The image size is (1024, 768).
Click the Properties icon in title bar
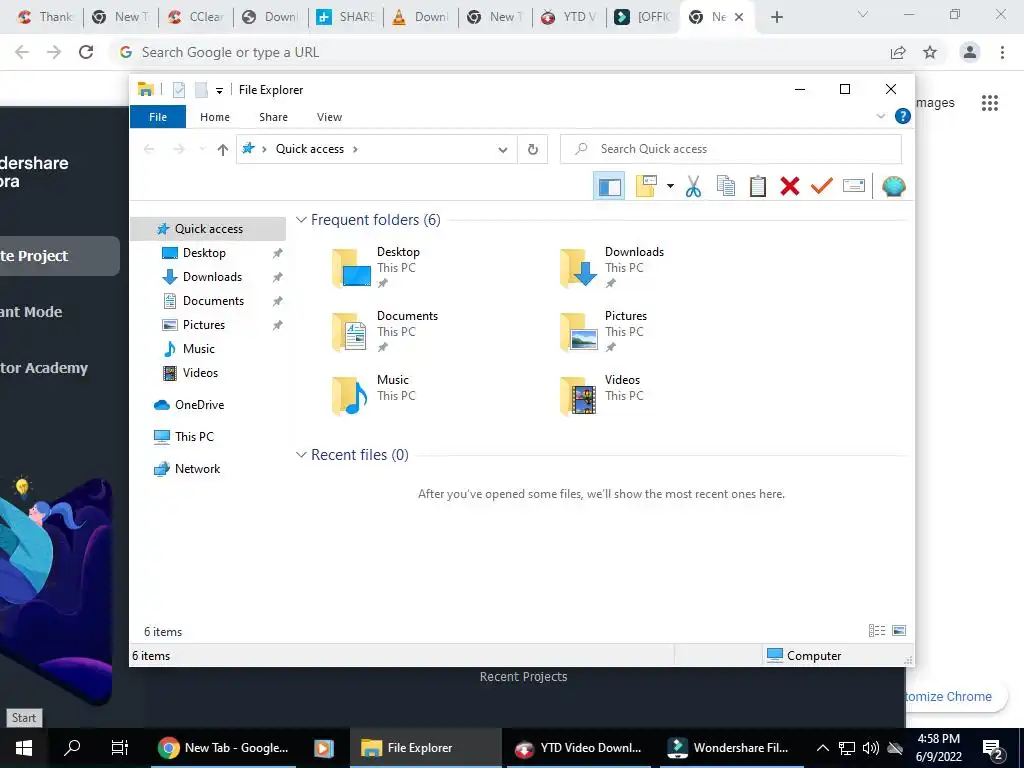[179, 90]
